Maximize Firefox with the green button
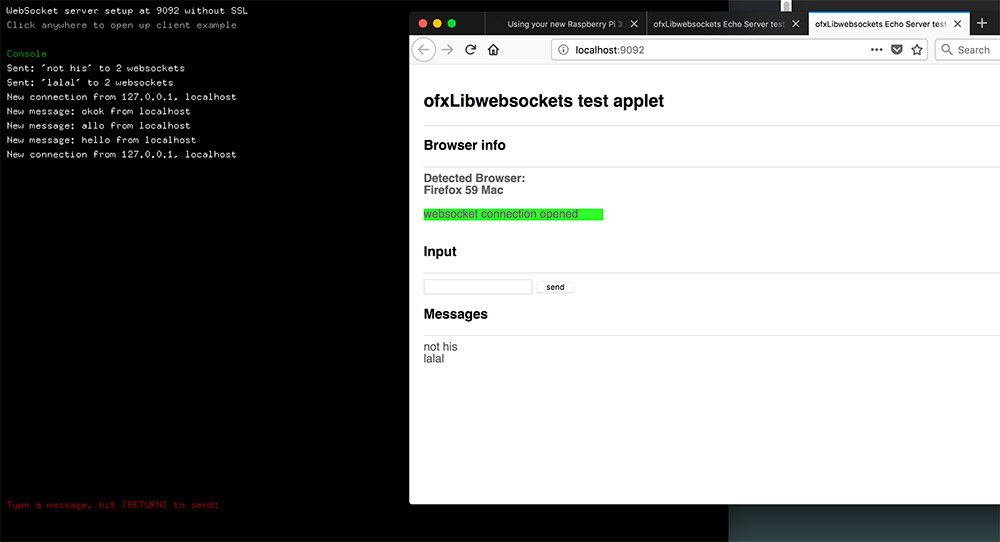The width and height of the screenshot is (1000, 542). pos(452,24)
